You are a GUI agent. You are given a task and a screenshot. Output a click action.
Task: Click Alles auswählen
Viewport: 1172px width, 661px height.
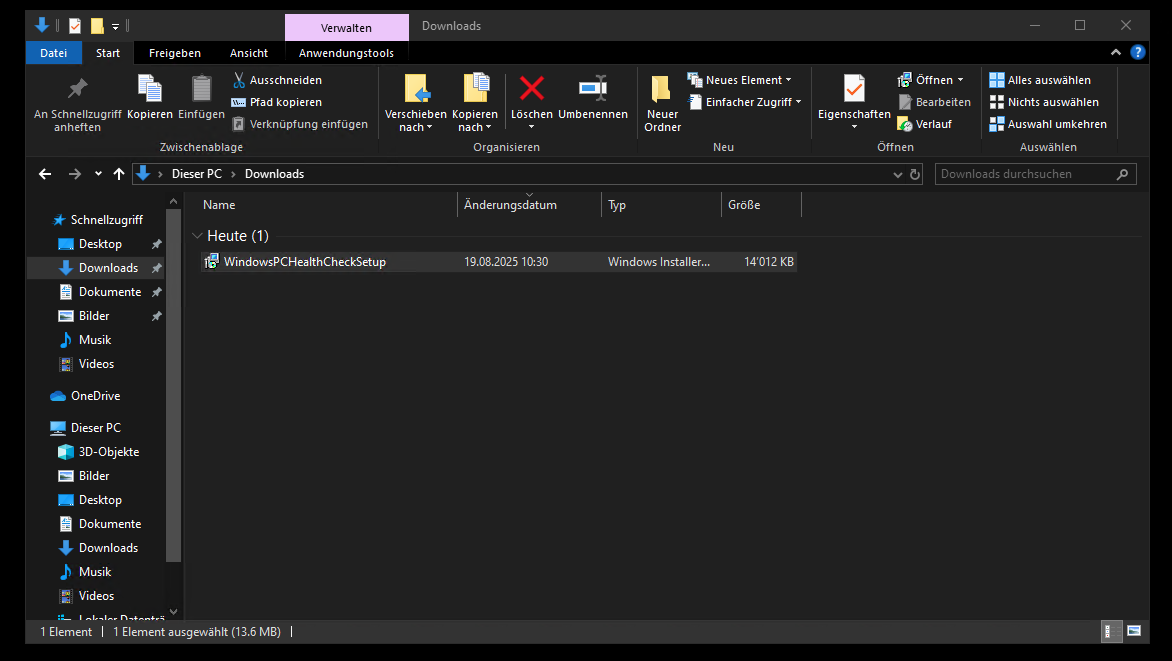click(x=1040, y=80)
